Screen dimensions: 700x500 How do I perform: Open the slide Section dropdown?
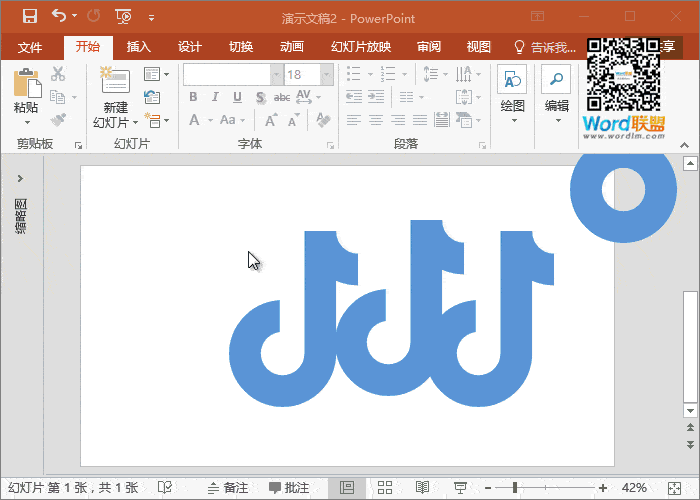156,121
